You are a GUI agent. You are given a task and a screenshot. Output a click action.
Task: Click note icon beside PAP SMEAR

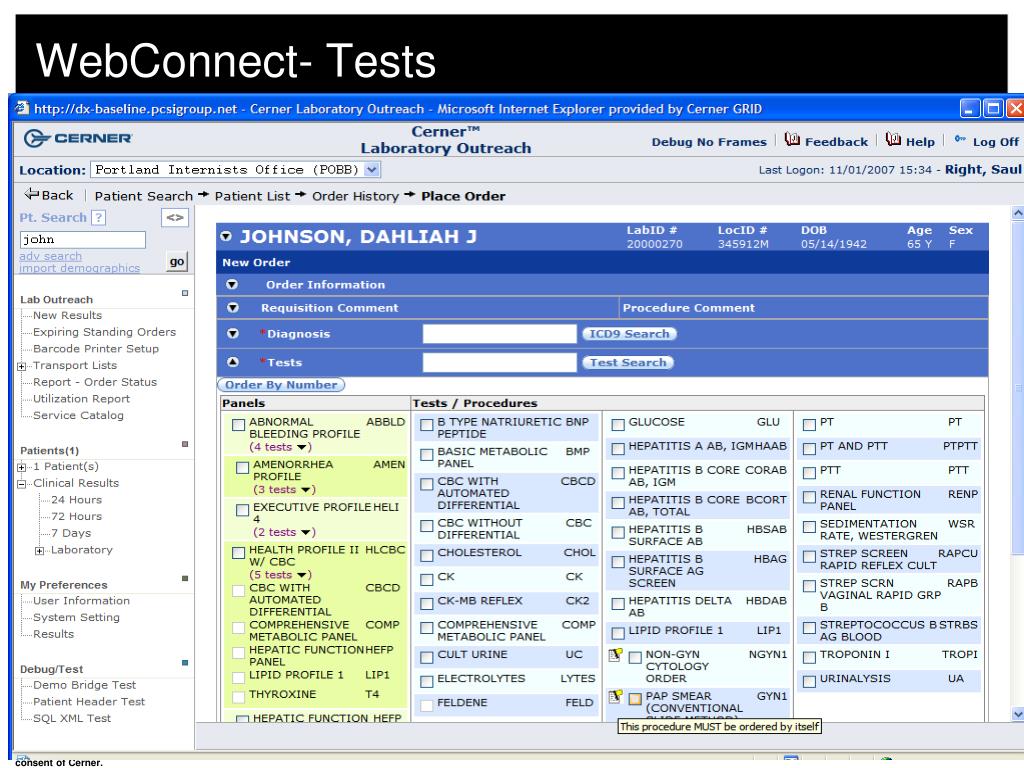tap(615, 697)
